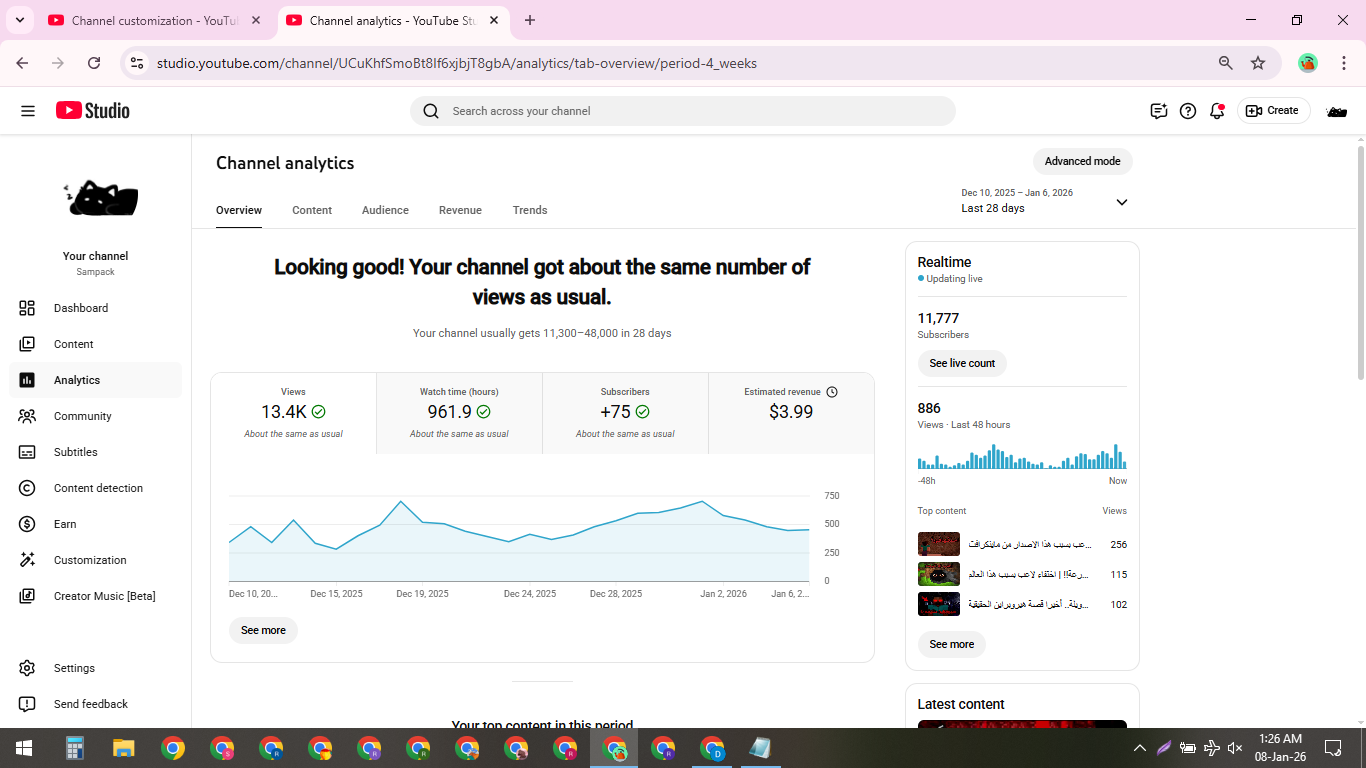Viewport: 1366px width, 768px height.
Task: Expand the Last 28 days date range
Action: coord(1121,202)
